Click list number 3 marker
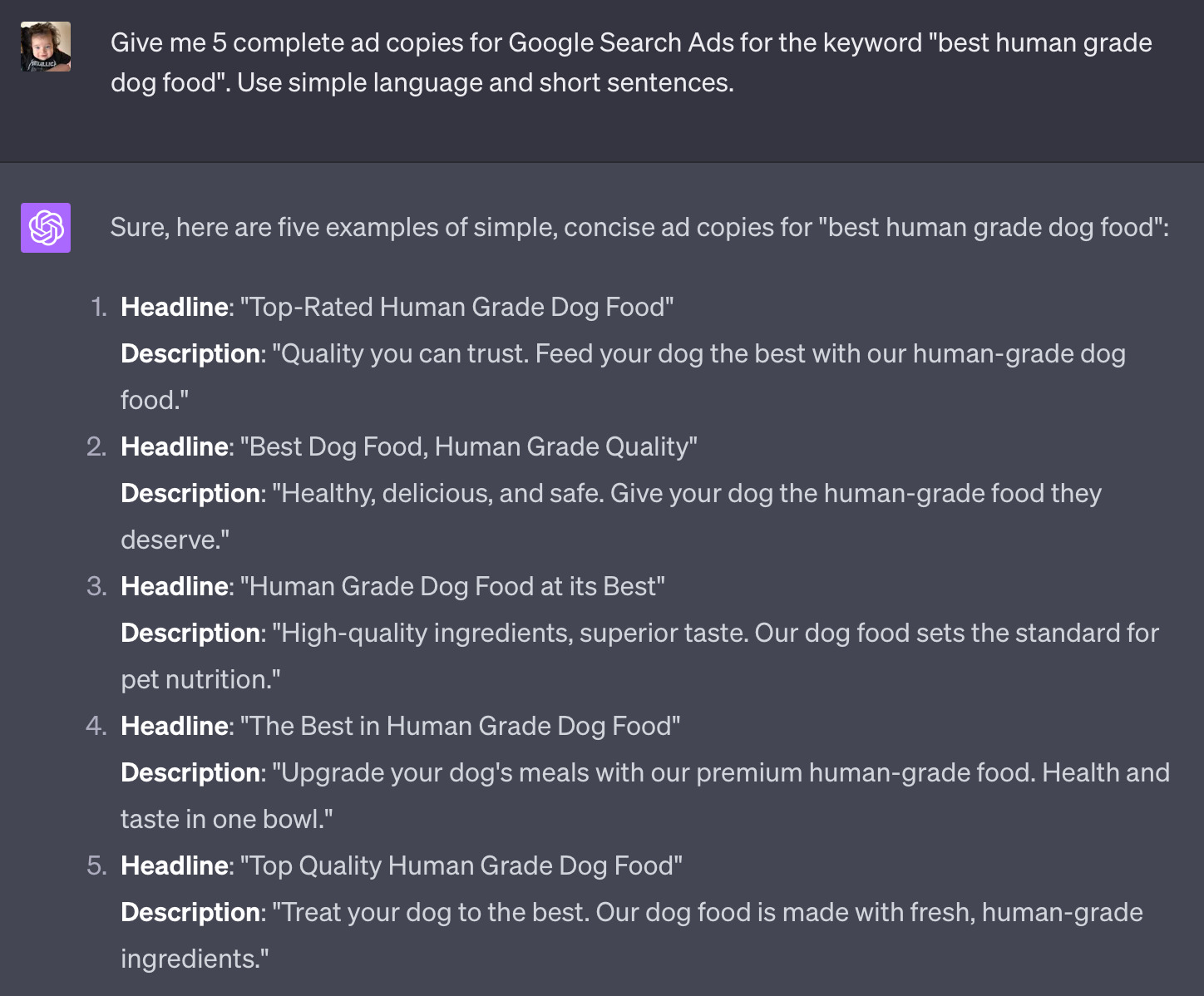The height and width of the screenshot is (996, 1204). pyautogui.click(x=96, y=586)
